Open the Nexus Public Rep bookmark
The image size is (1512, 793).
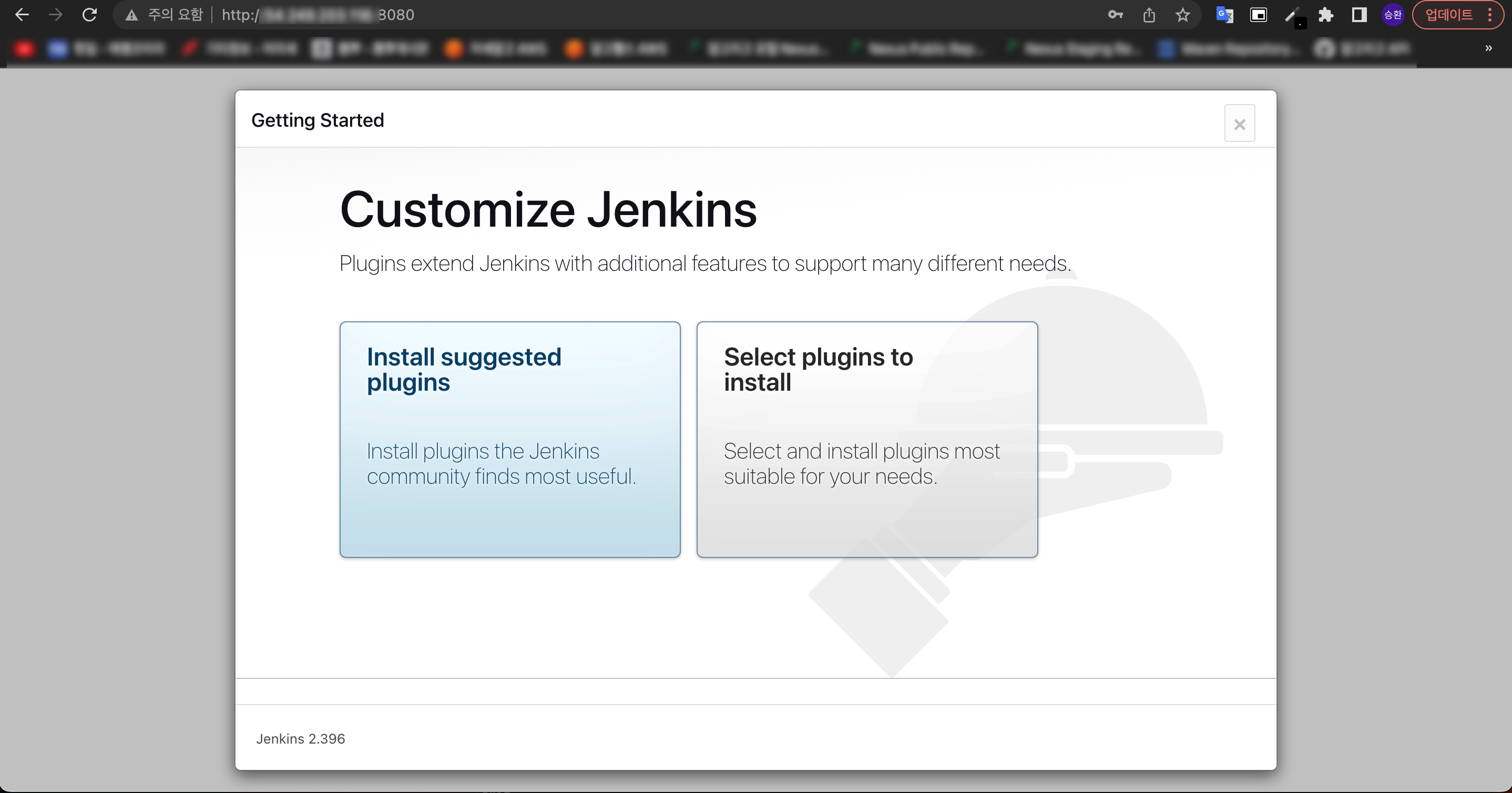point(918,48)
